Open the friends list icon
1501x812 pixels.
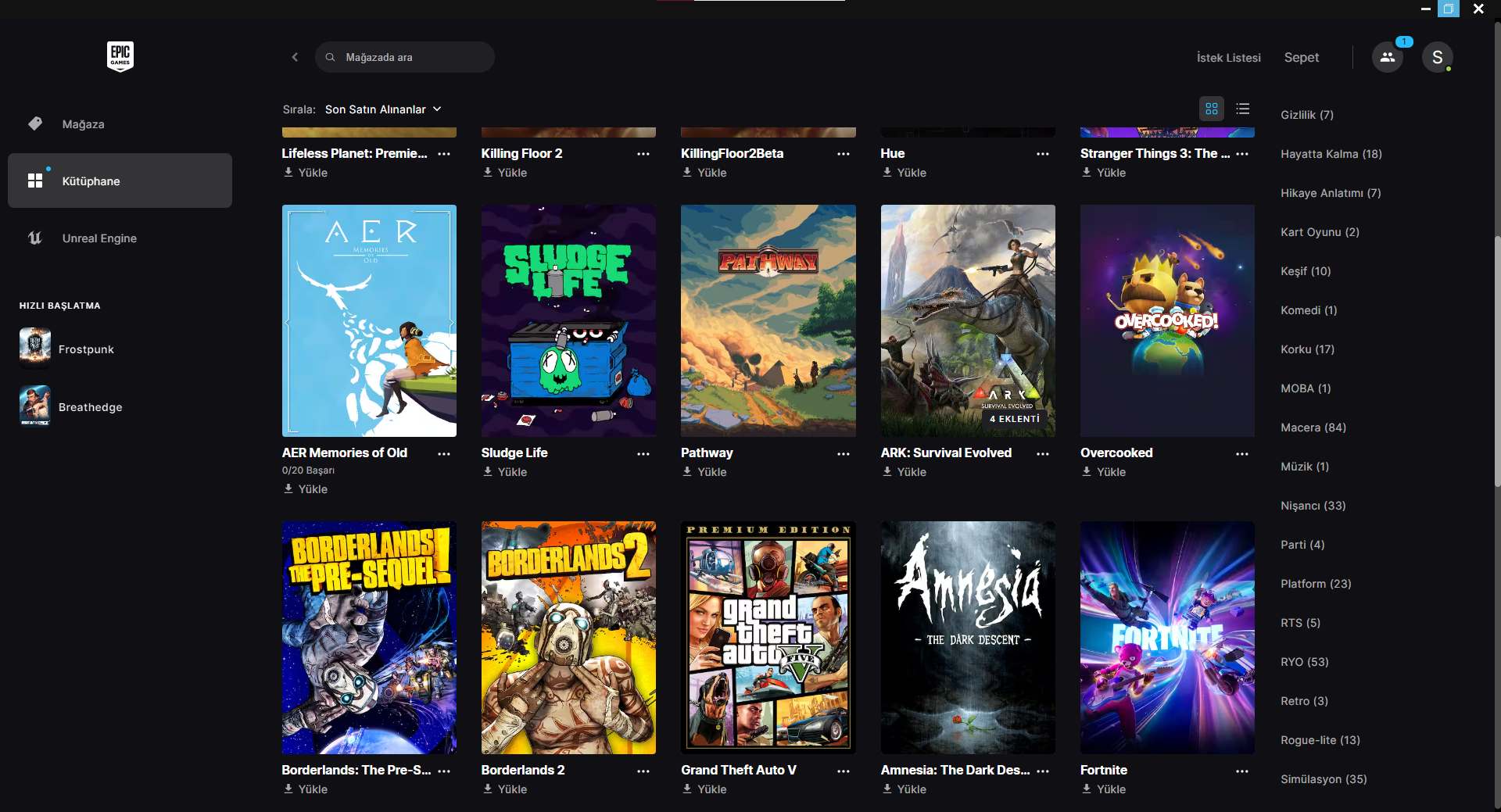(1388, 57)
